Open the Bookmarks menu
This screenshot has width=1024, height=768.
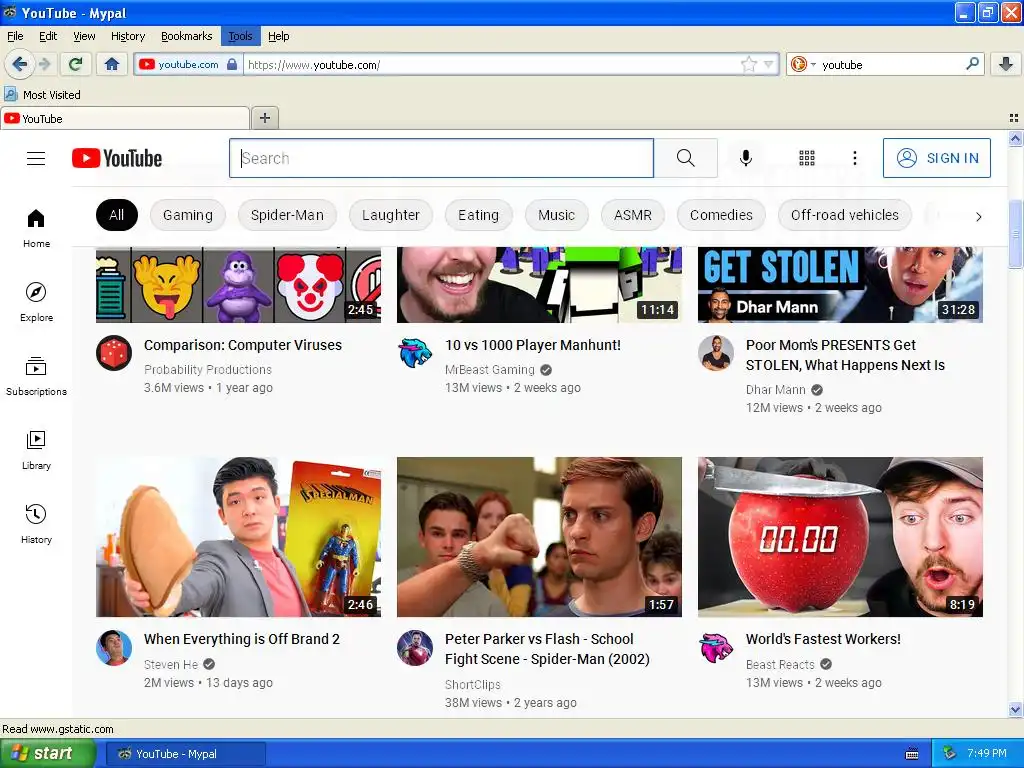click(x=186, y=36)
